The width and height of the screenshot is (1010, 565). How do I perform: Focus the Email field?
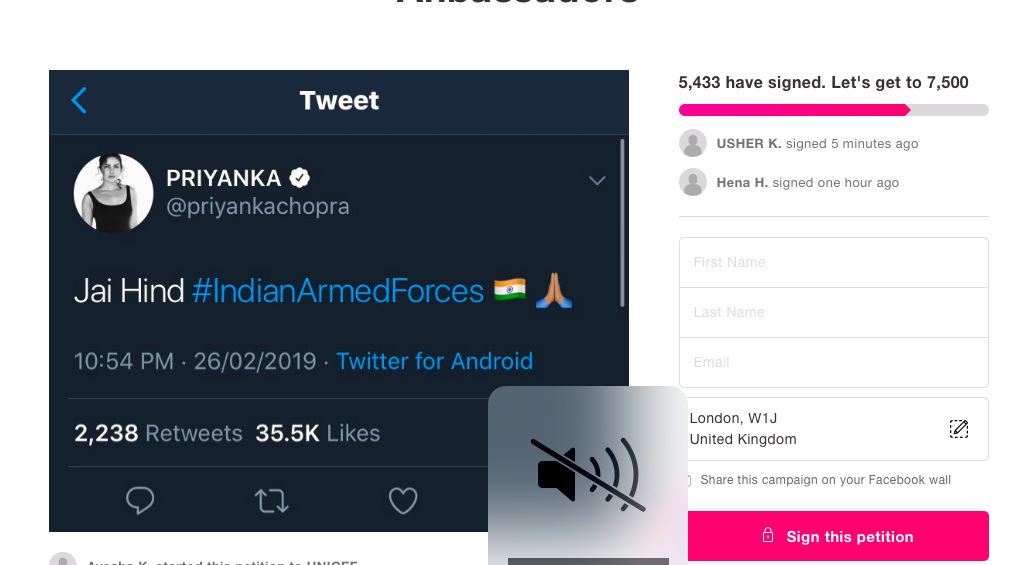[x=833, y=362]
